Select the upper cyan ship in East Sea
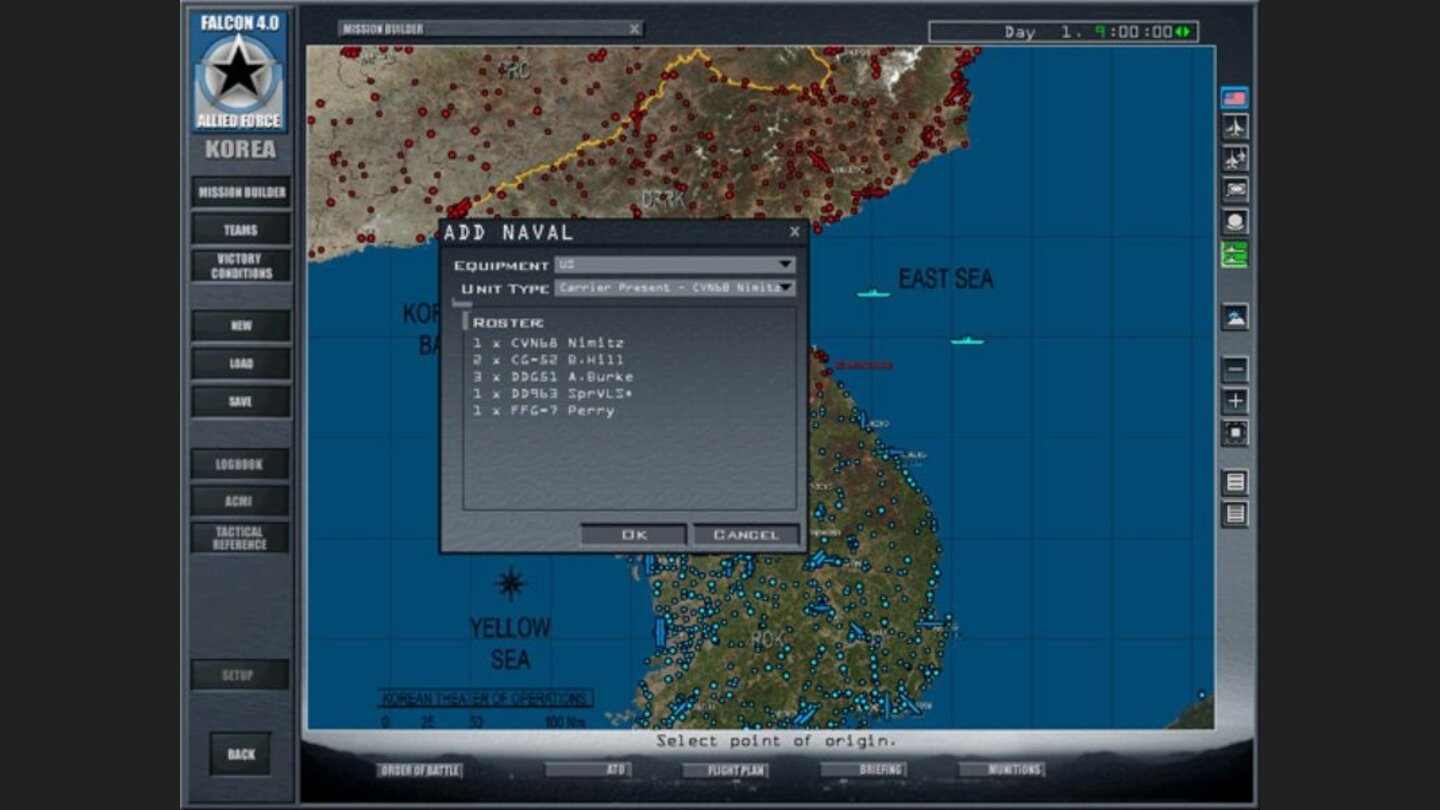 pos(873,294)
